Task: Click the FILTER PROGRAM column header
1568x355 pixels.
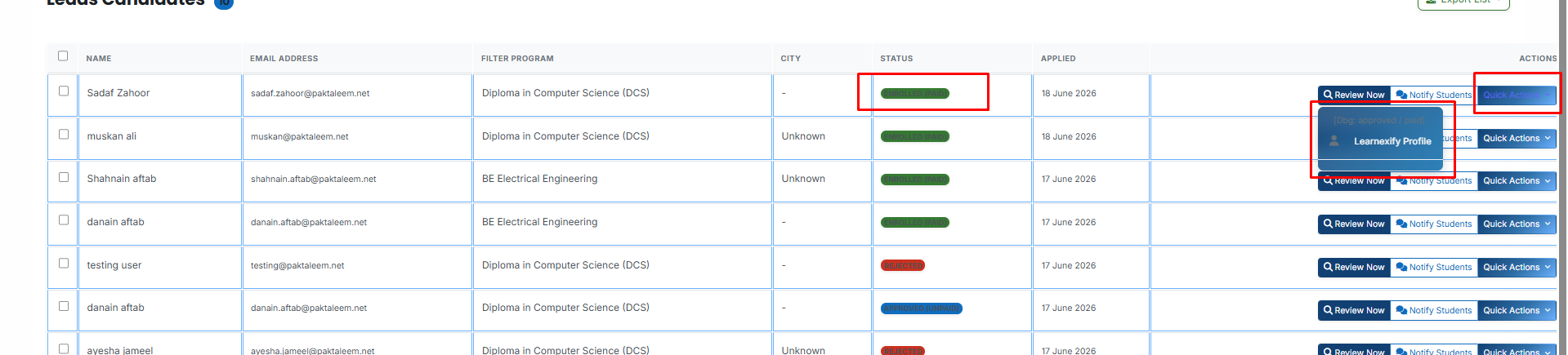Action: click(517, 59)
